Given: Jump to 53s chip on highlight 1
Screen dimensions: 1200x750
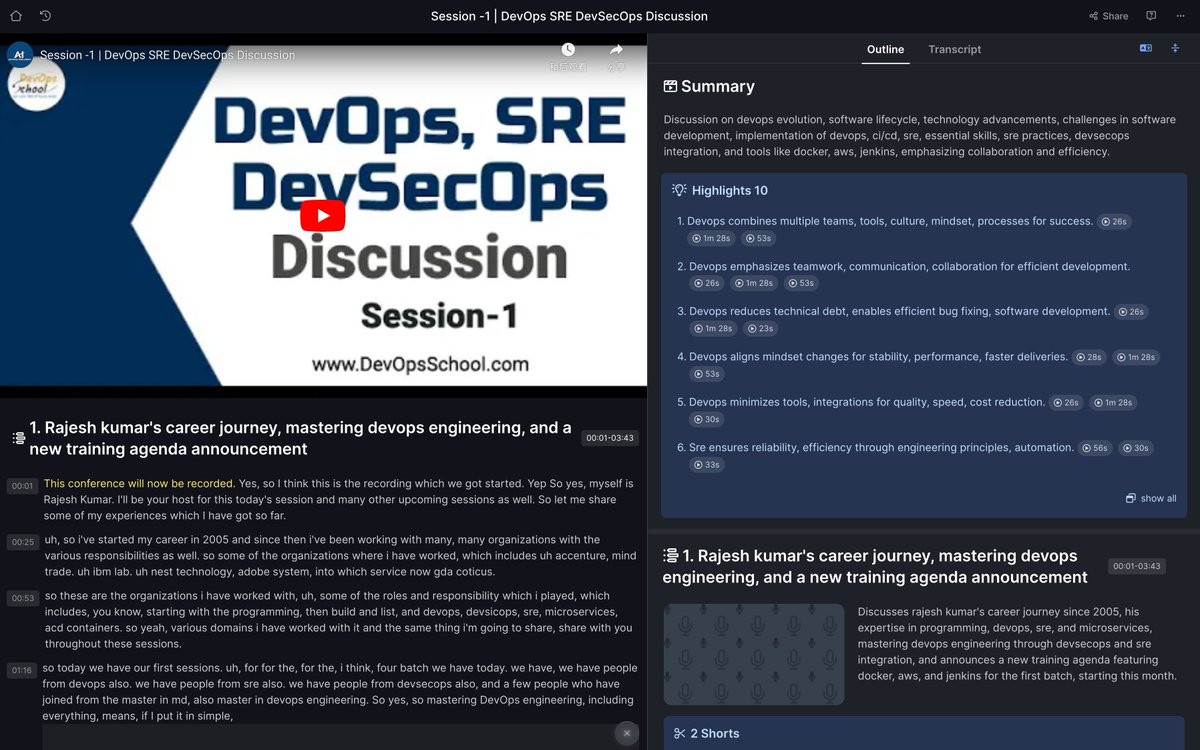Looking at the screenshot, I should pos(757,239).
